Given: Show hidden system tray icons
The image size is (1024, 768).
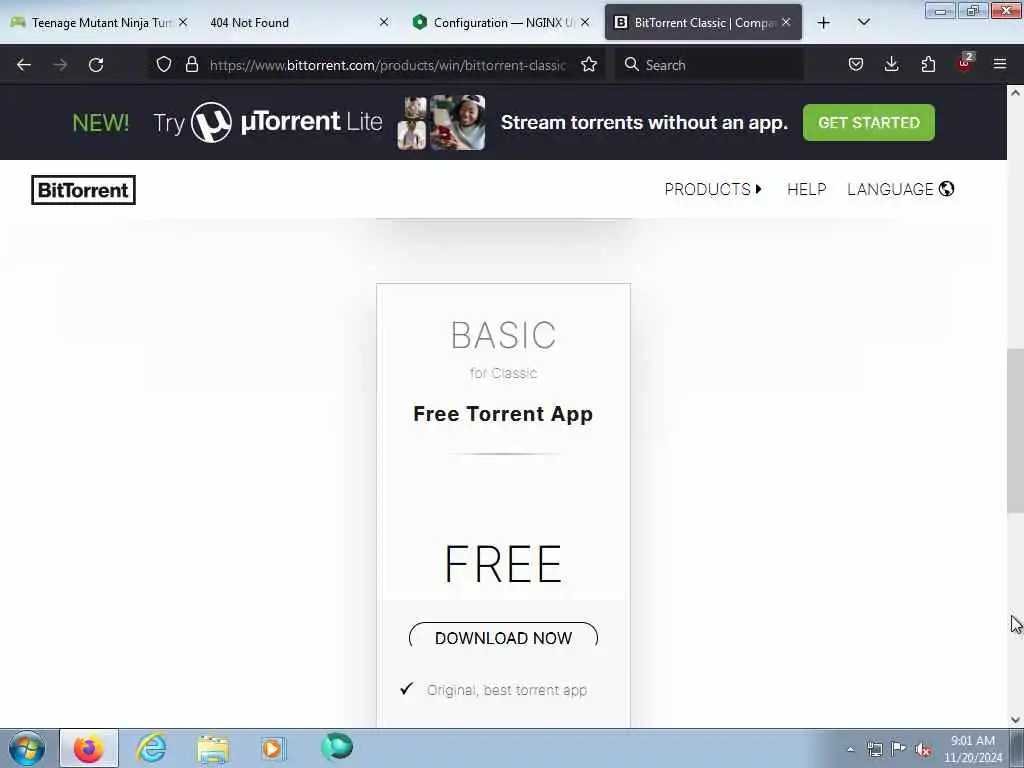Looking at the screenshot, I should (850, 749).
